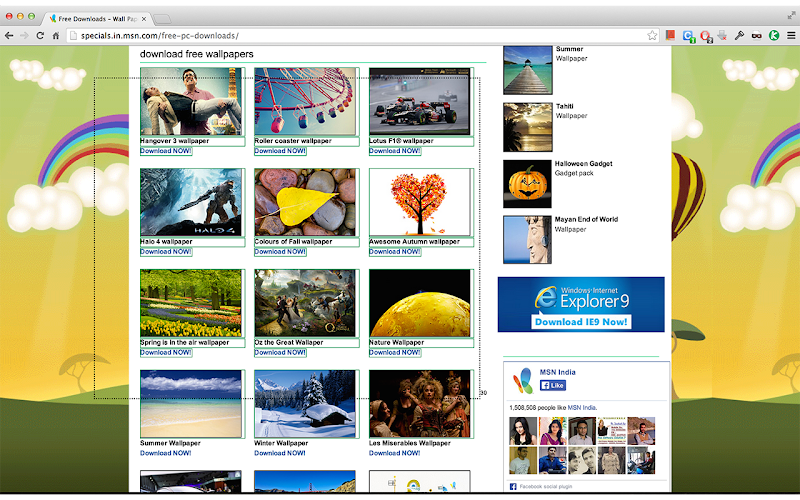
Task: Download NOW! under Halo 4 wallpaper
Action: point(165,252)
